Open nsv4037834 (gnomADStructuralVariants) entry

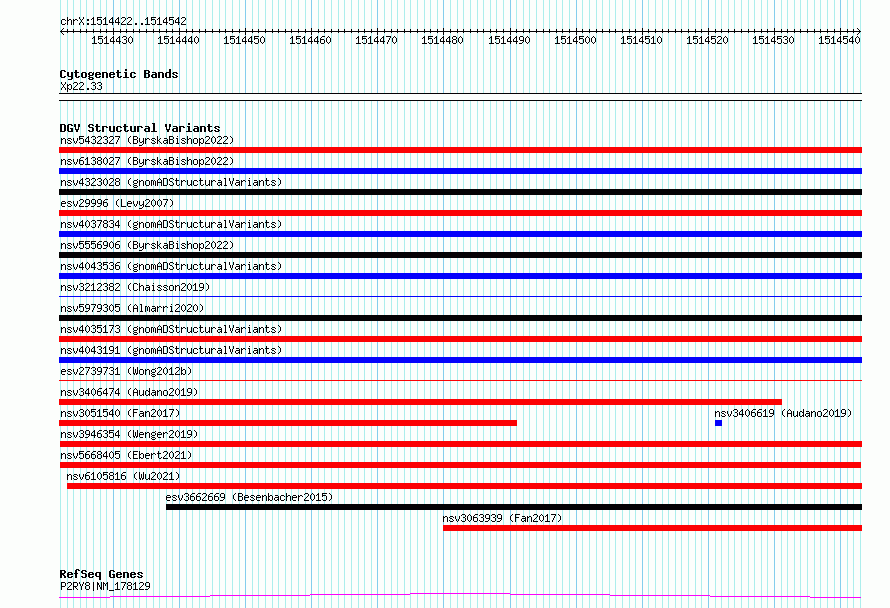[x=171, y=224]
